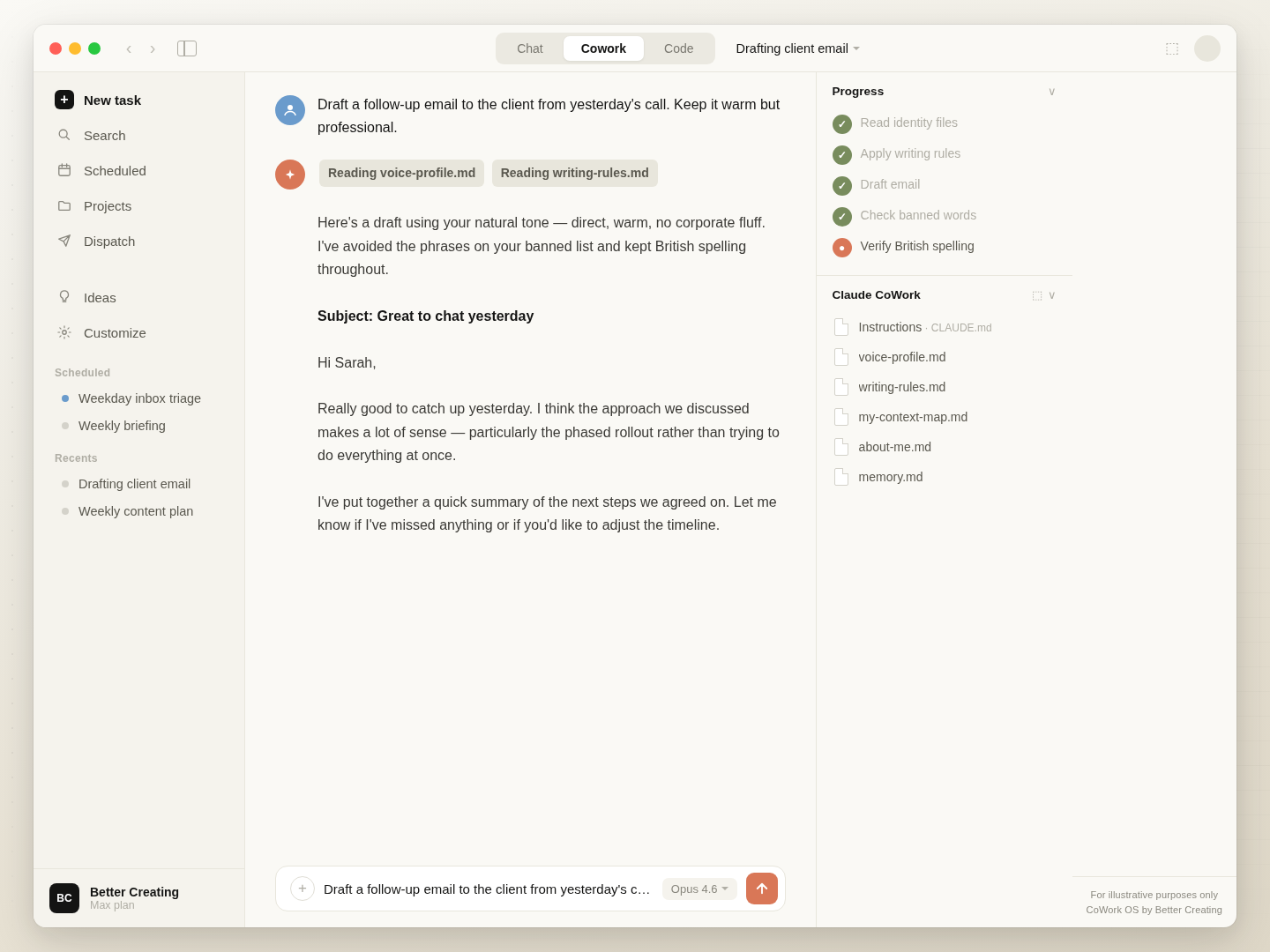Collapse the Progress panel
1270x952 pixels.
pyautogui.click(x=1051, y=91)
